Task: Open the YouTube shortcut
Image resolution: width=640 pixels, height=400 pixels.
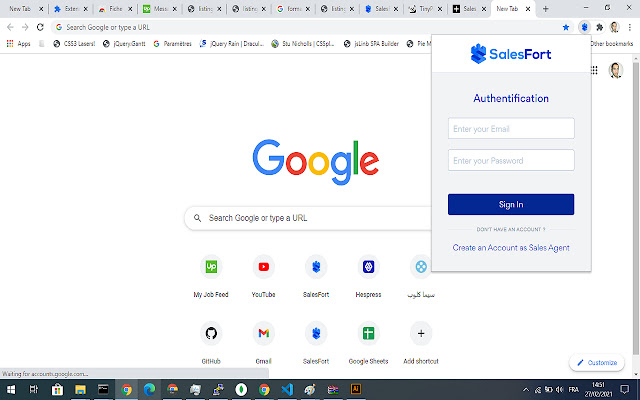Action: (264, 276)
